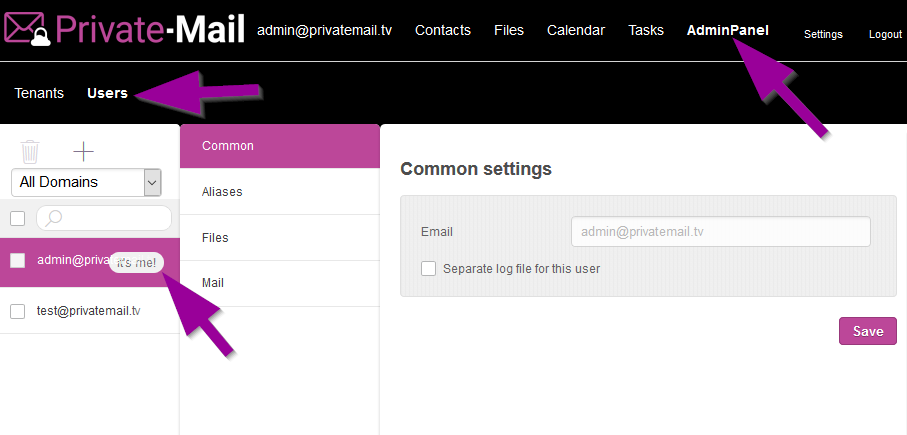Click the green plus add user icon
This screenshot has height=435, width=907.
click(x=84, y=151)
